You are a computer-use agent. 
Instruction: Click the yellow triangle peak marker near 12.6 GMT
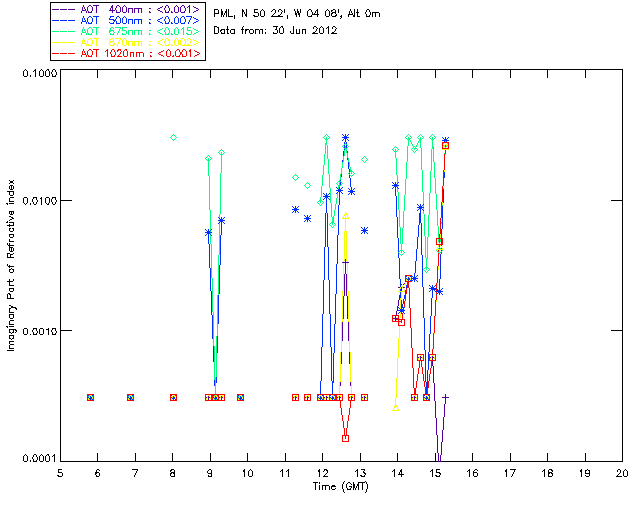tap(346, 216)
